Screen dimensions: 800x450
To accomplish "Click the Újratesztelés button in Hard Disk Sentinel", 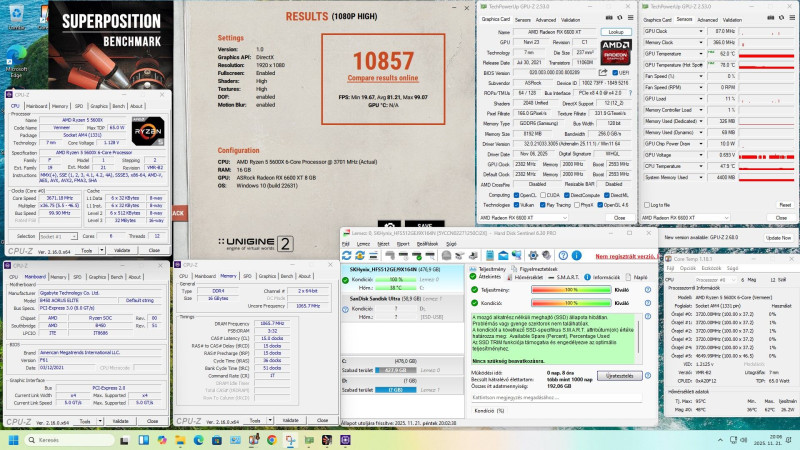I will [x=619, y=376].
